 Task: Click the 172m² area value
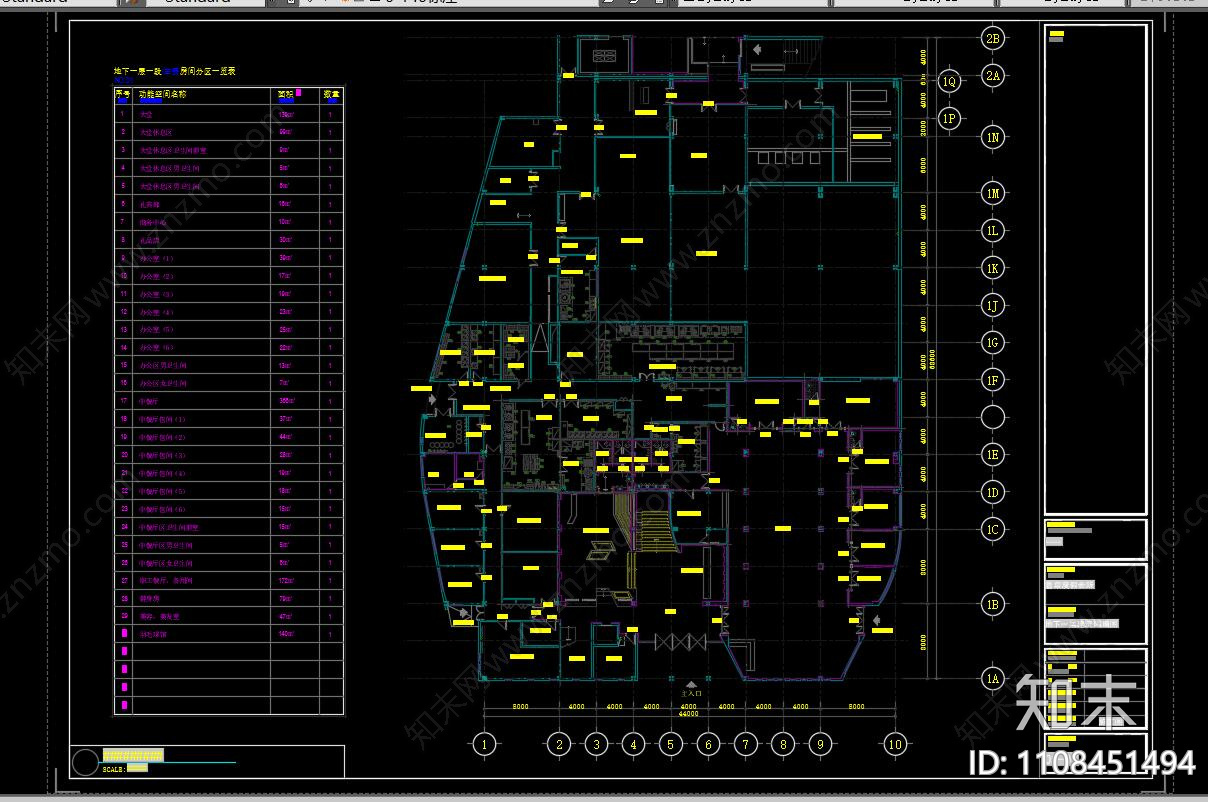point(288,580)
